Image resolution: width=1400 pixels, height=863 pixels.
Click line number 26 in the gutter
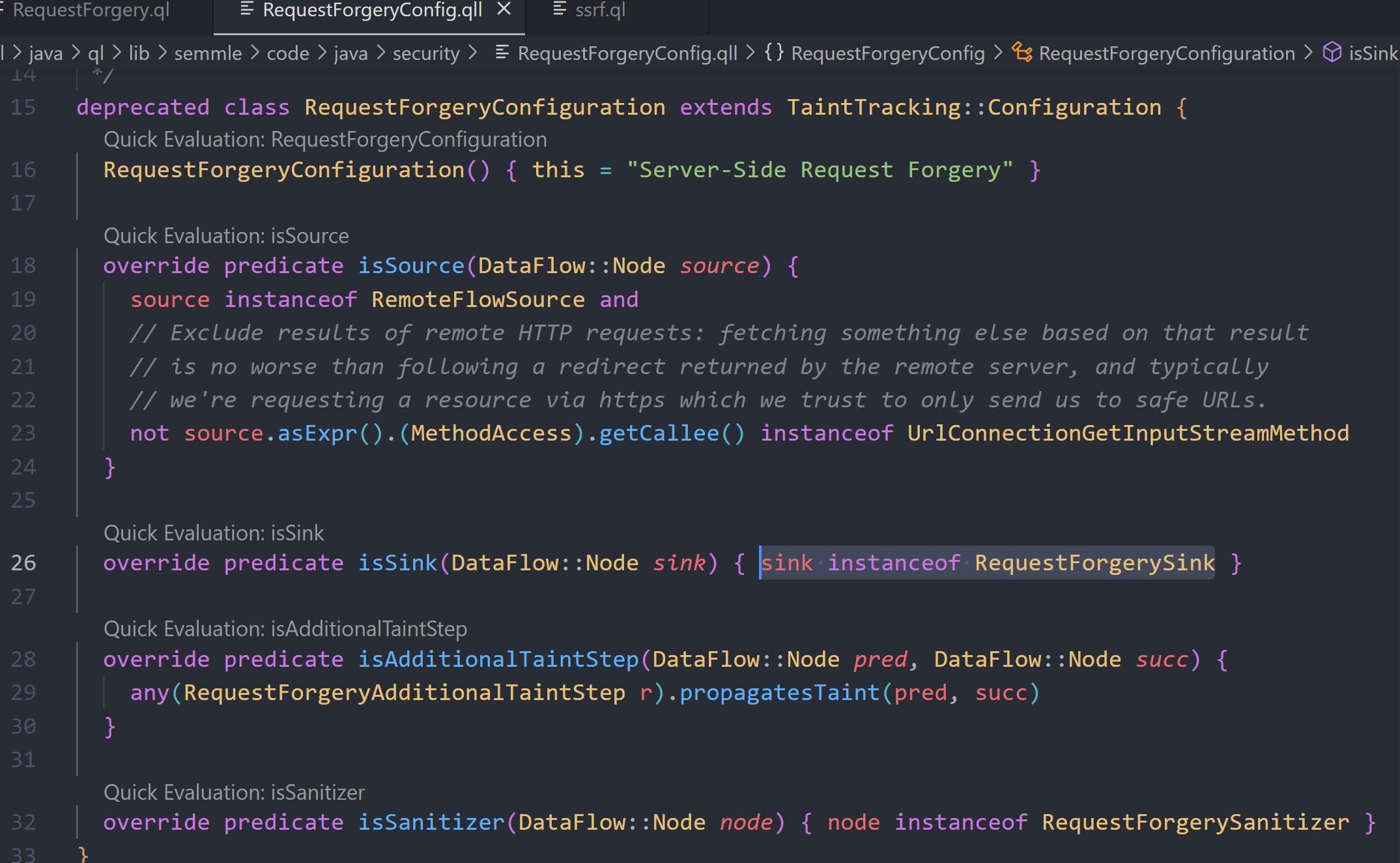tap(24, 563)
